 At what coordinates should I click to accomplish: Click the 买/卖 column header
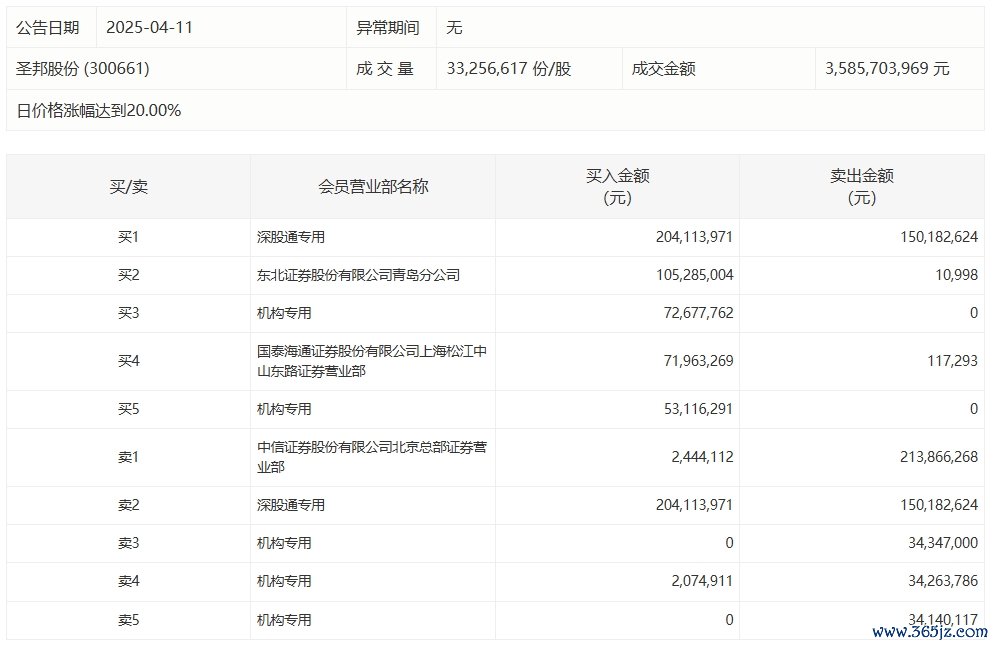[128, 186]
